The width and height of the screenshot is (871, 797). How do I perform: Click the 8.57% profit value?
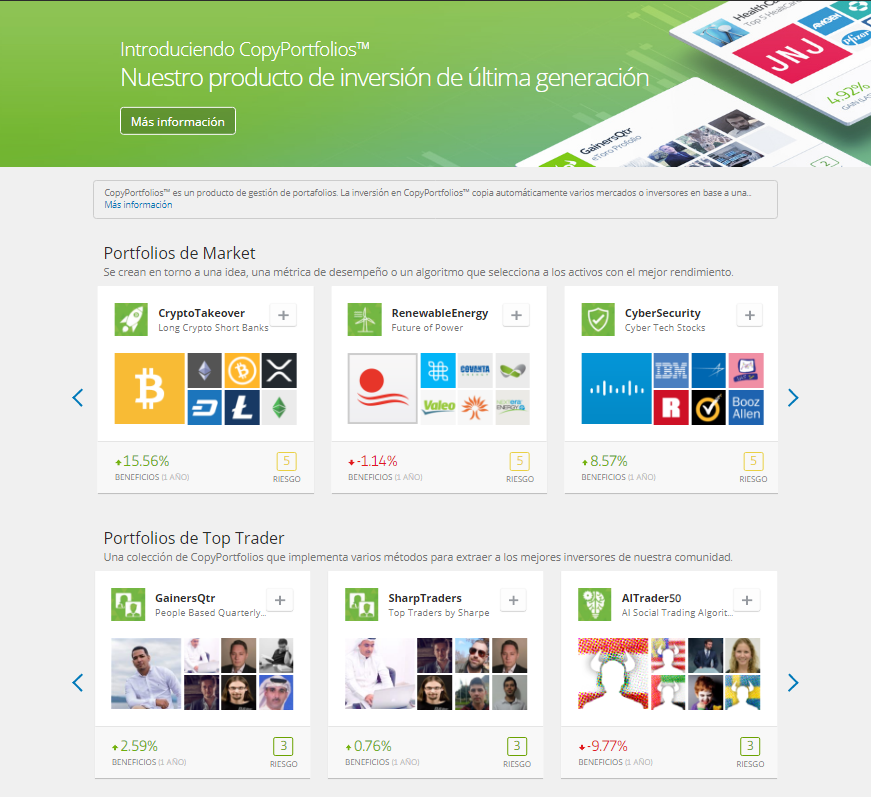click(x=608, y=461)
